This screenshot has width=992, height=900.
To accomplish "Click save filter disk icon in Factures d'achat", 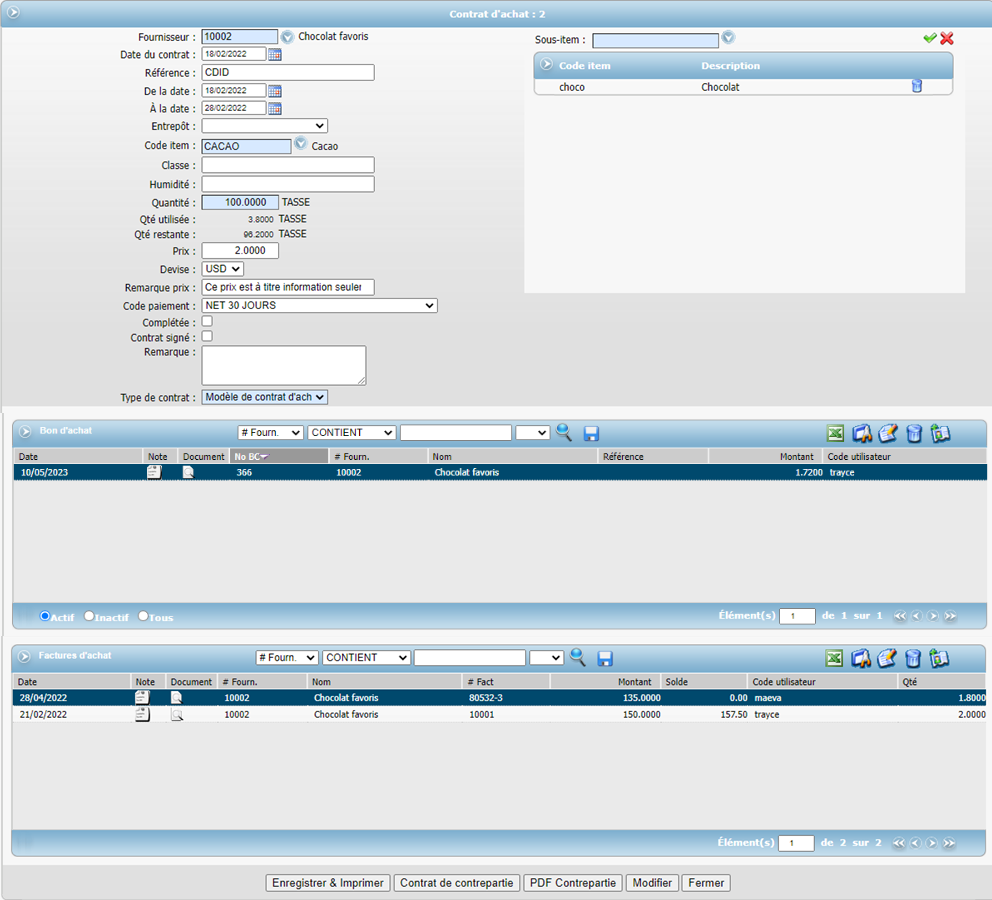I will (605, 658).
